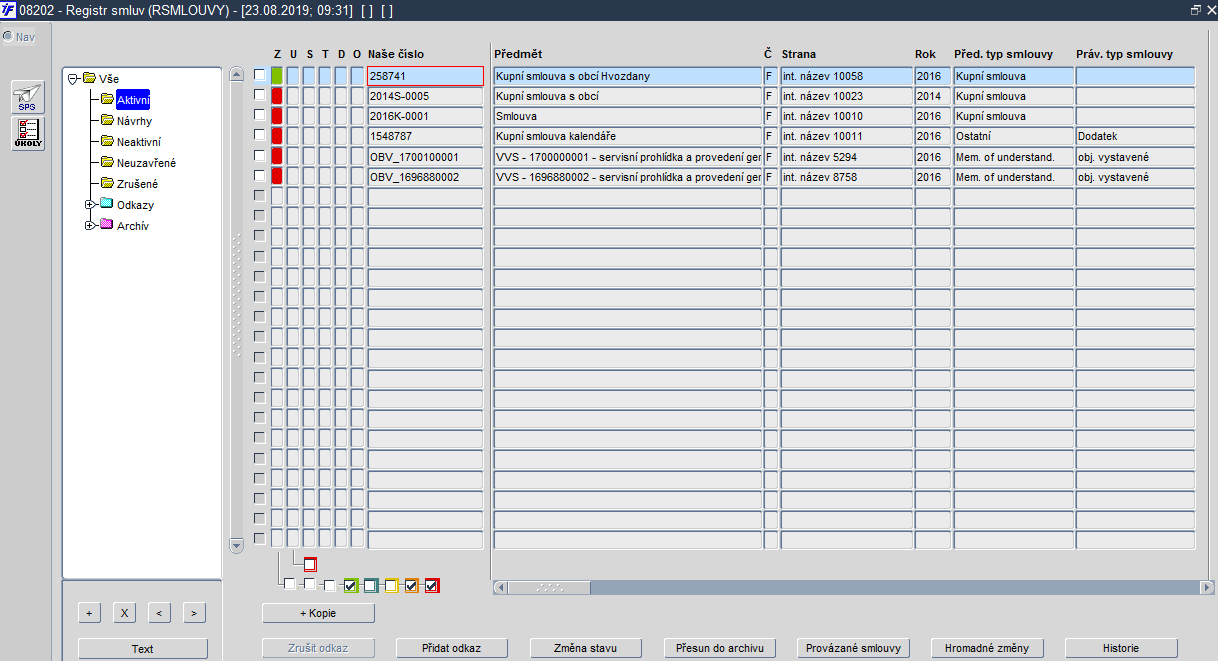Screen dimensions: 1218x661
Task: Click the Rok column header
Action: point(925,53)
